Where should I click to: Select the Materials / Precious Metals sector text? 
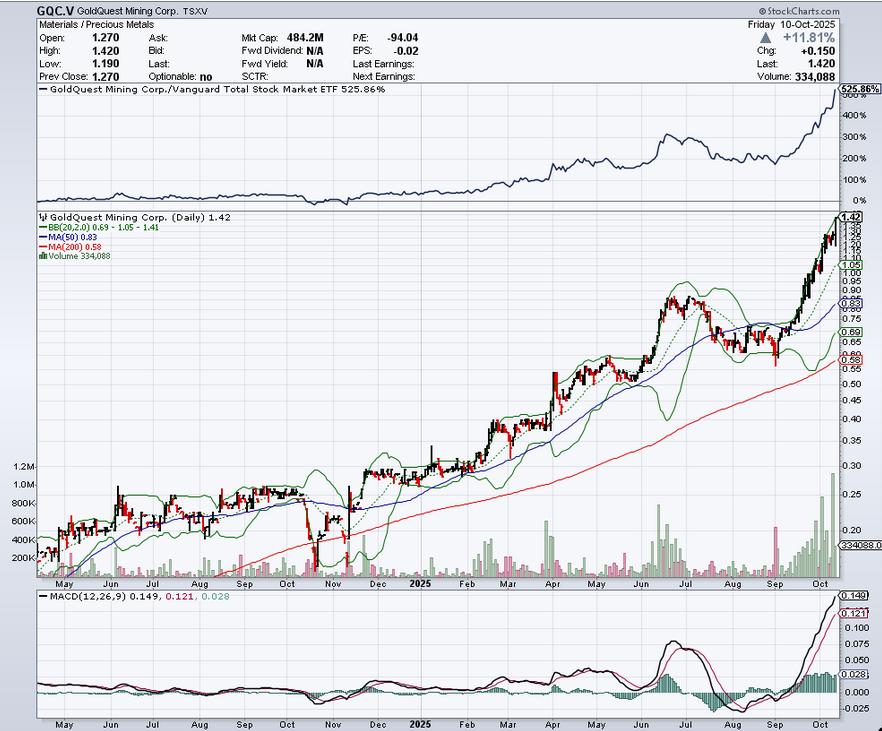pos(96,25)
